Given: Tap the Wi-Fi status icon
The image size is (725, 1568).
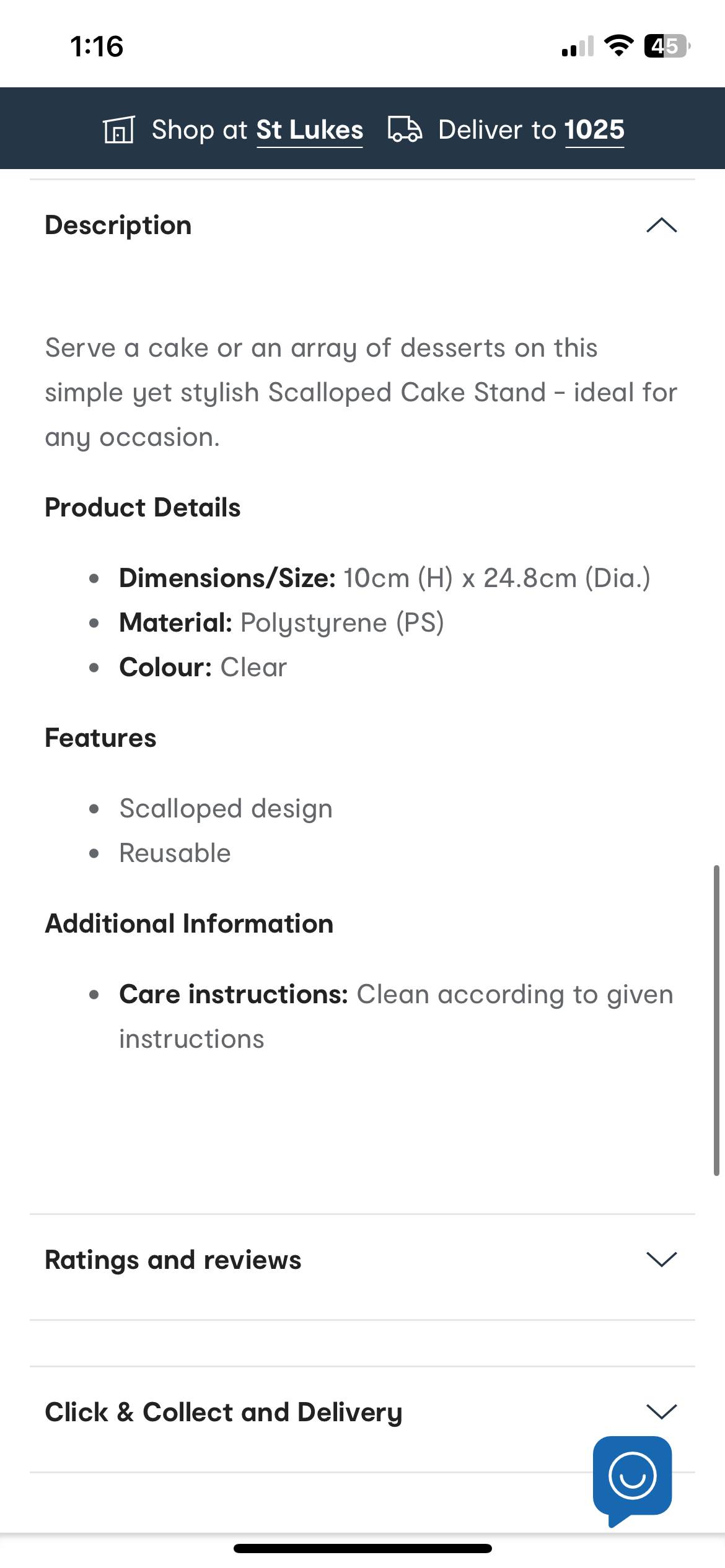Looking at the screenshot, I should click(618, 46).
